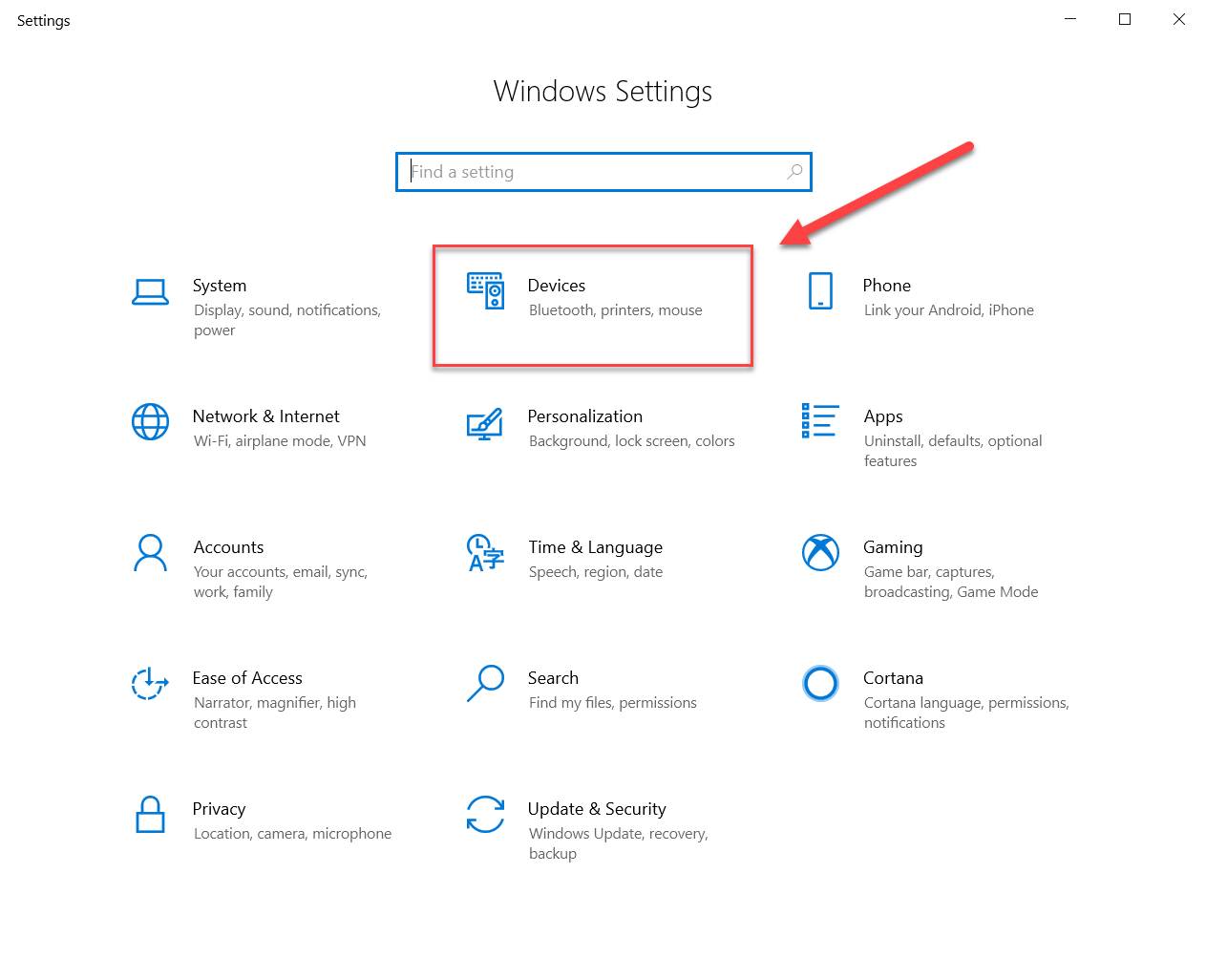Screen dimensions: 1206x980
Task: Open the Ease of Access icon
Action: pyautogui.click(x=150, y=684)
